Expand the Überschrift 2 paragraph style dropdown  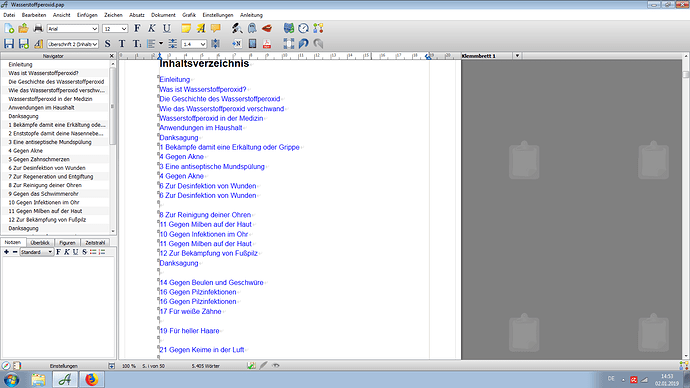[x=72, y=44]
